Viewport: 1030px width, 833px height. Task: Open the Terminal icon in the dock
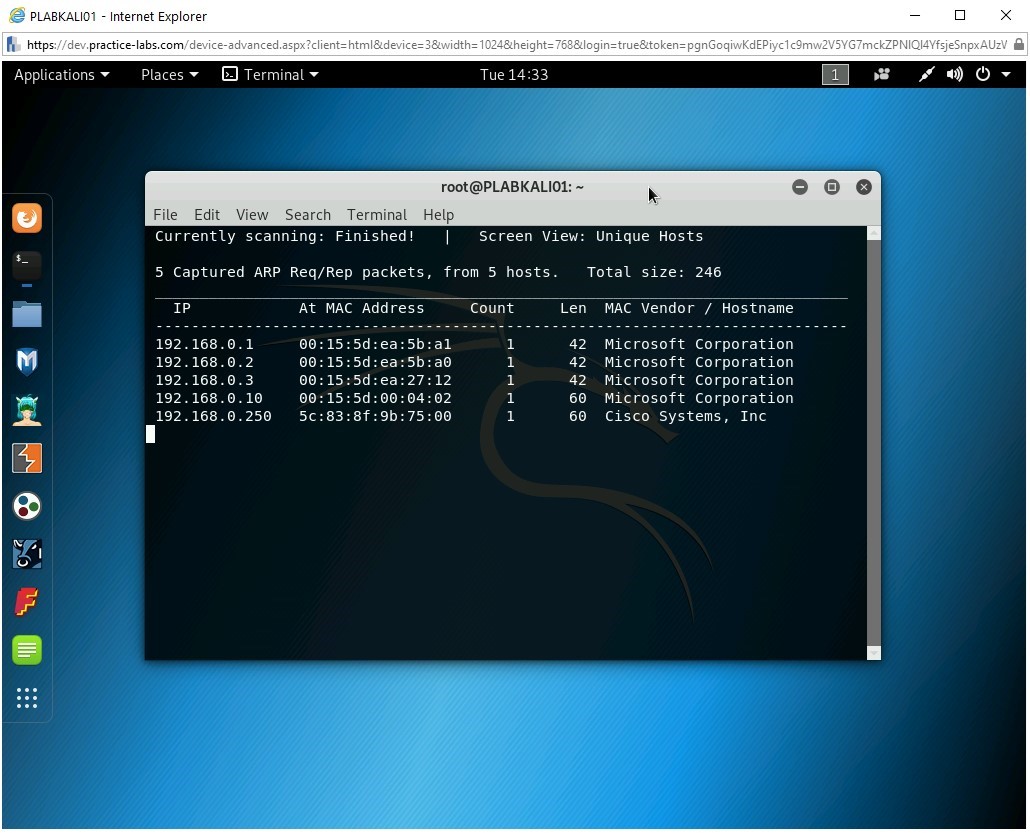[x=27, y=265]
